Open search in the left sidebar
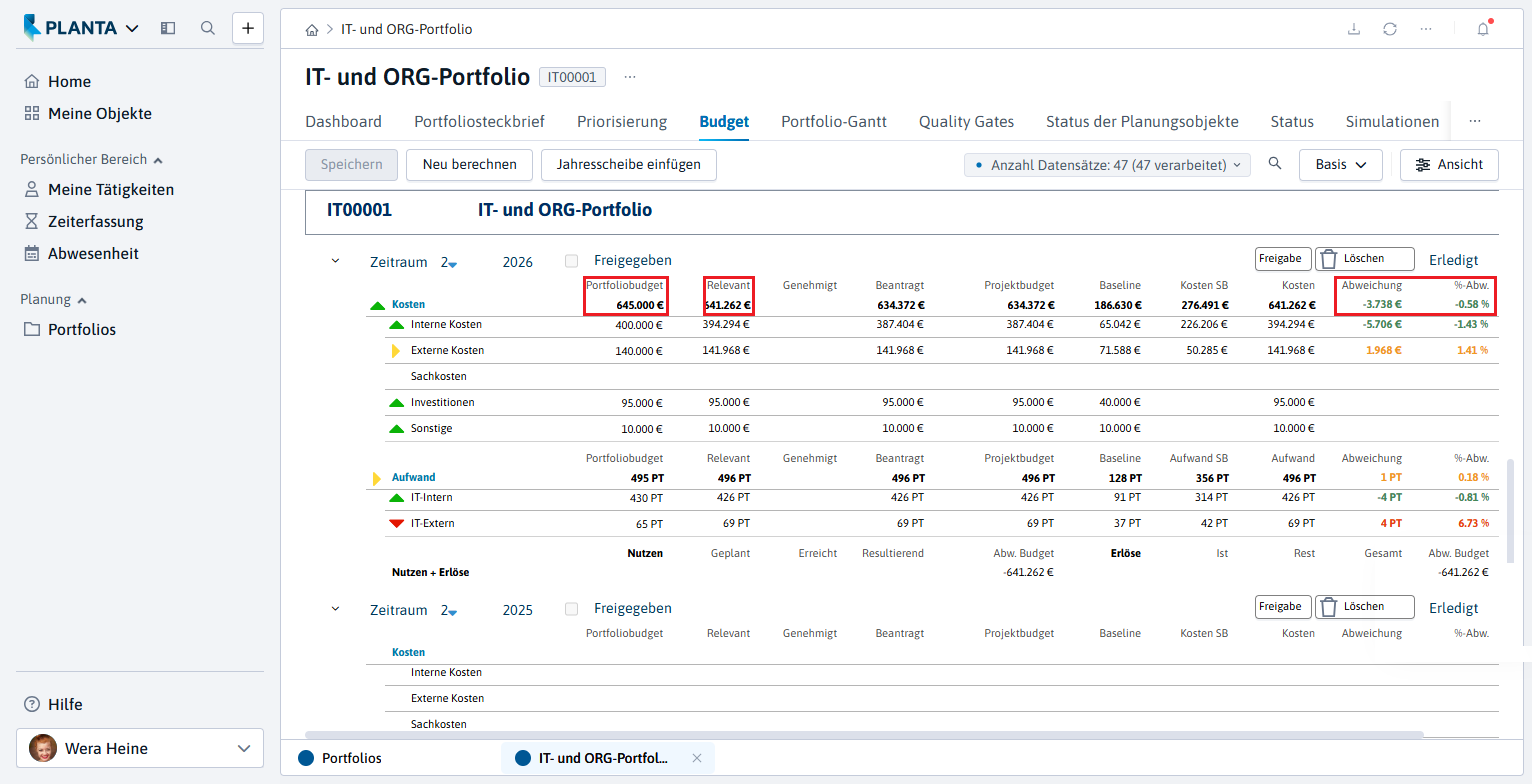This screenshot has width=1532, height=784. click(x=208, y=28)
